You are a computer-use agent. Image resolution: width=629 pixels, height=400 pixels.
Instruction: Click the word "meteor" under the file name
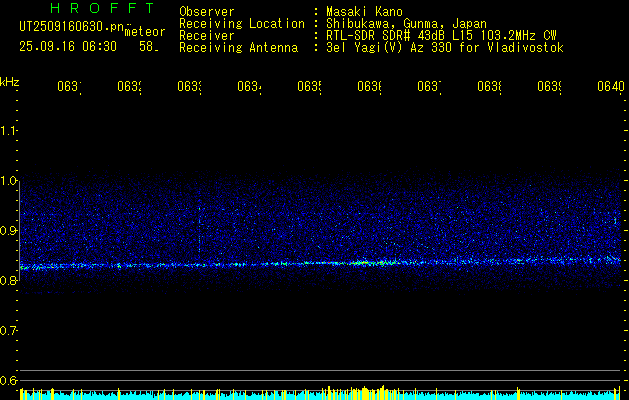pyautogui.click(x=145, y=32)
